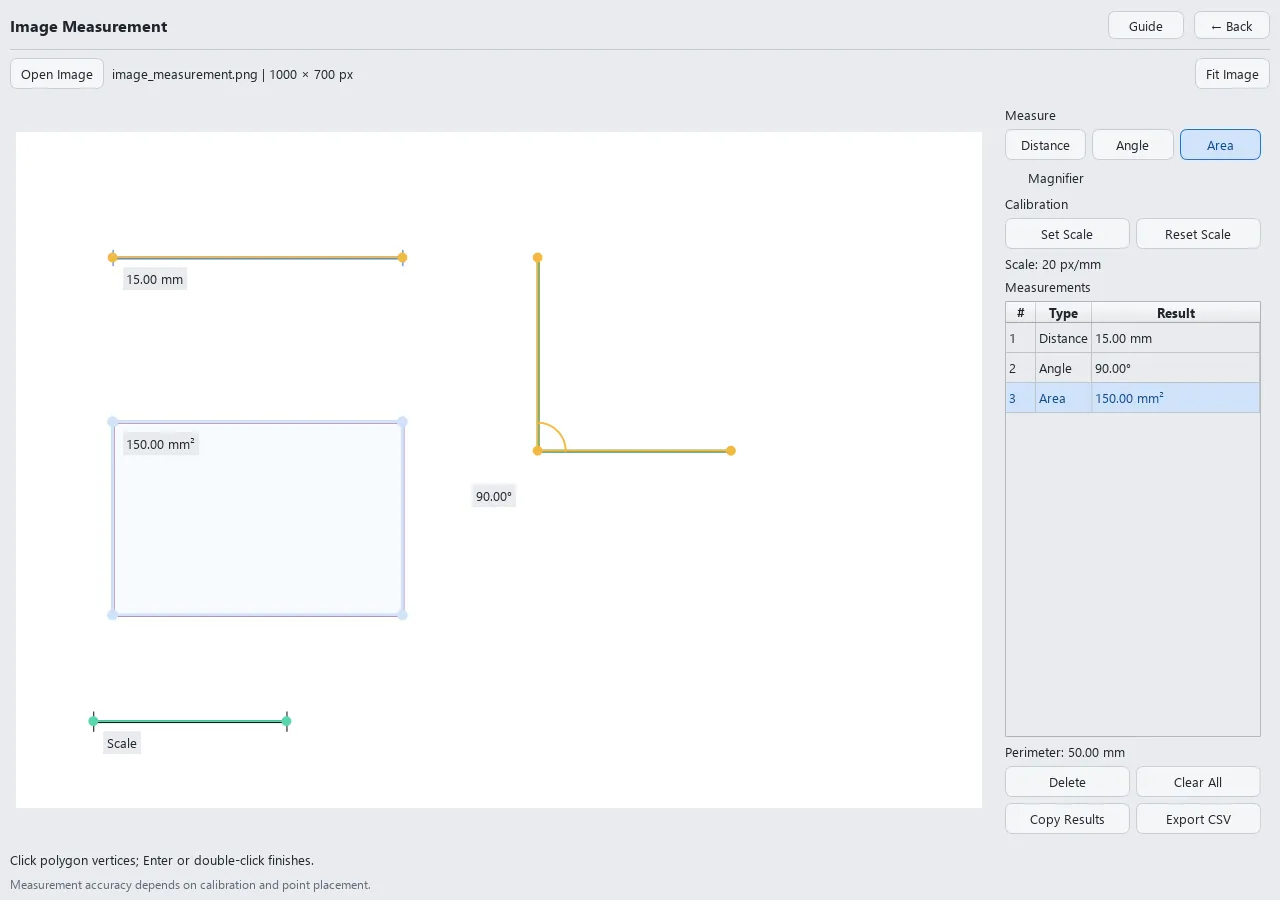This screenshot has width=1280, height=900.
Task: Click the Scale label on canvas
Action: (122, 743)
